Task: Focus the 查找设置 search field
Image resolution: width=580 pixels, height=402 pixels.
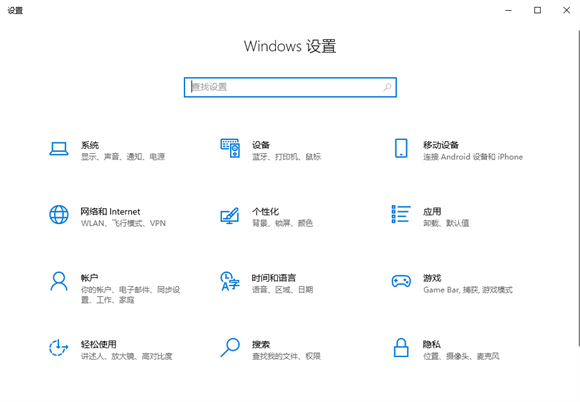Action: tap(290, 87)
